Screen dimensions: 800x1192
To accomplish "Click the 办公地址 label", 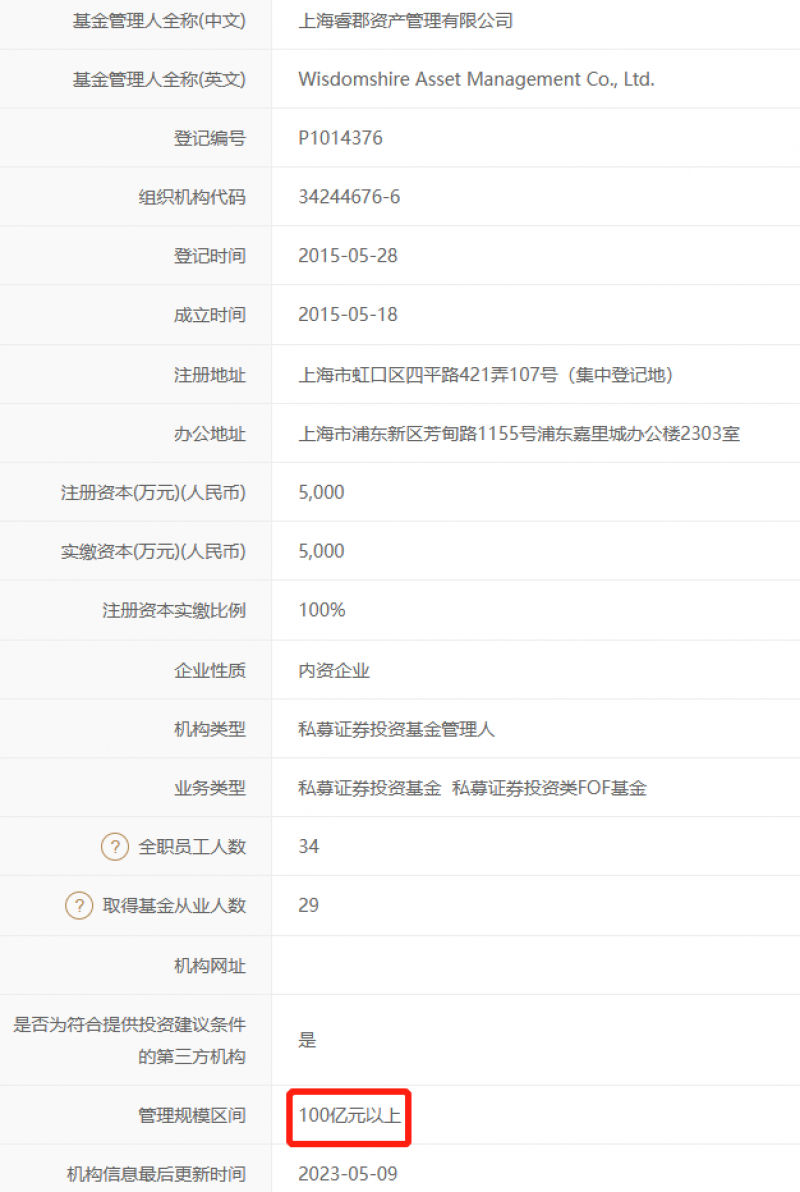I will pos(210,434).
